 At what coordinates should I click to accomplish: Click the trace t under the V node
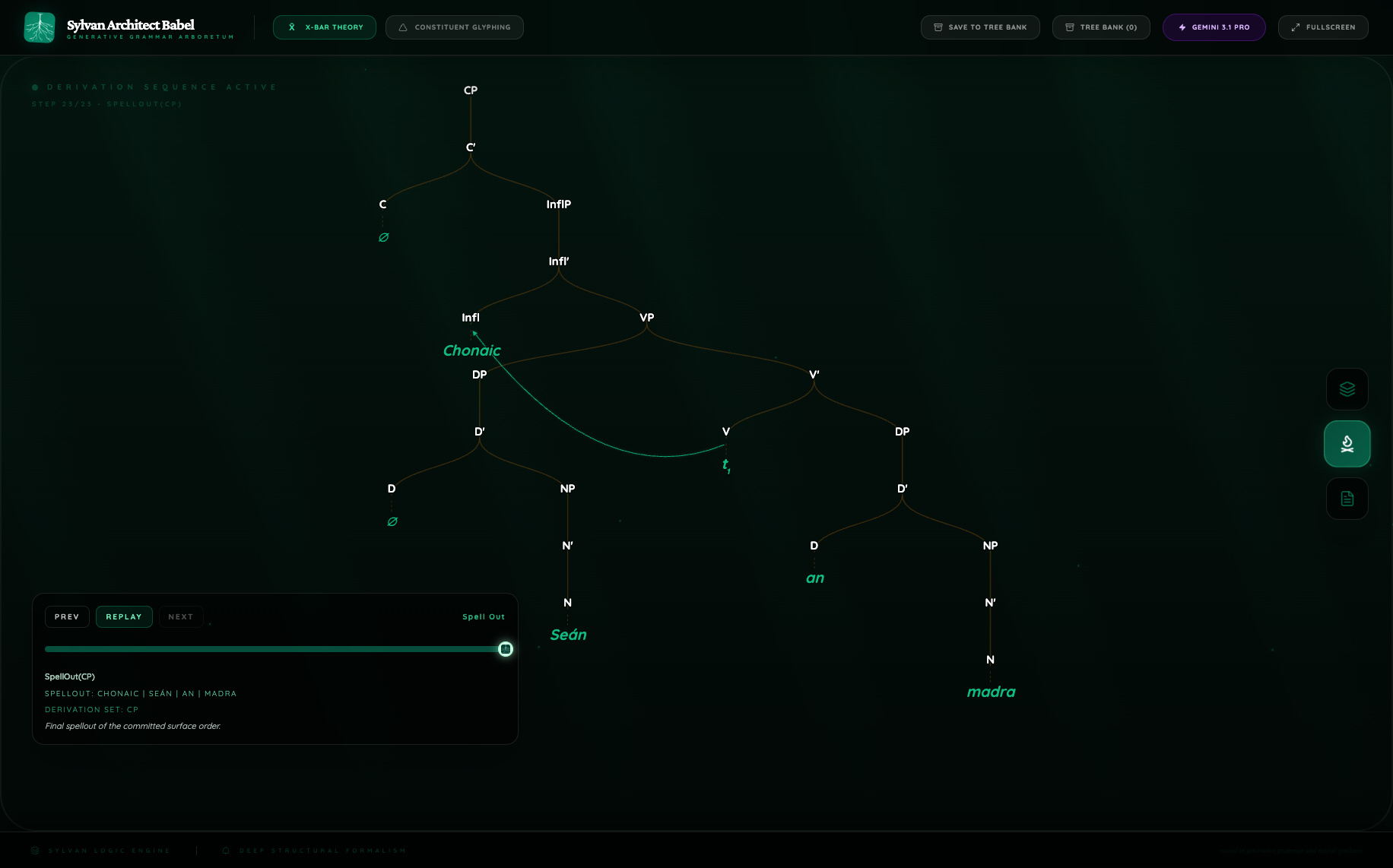click(726, 464)
